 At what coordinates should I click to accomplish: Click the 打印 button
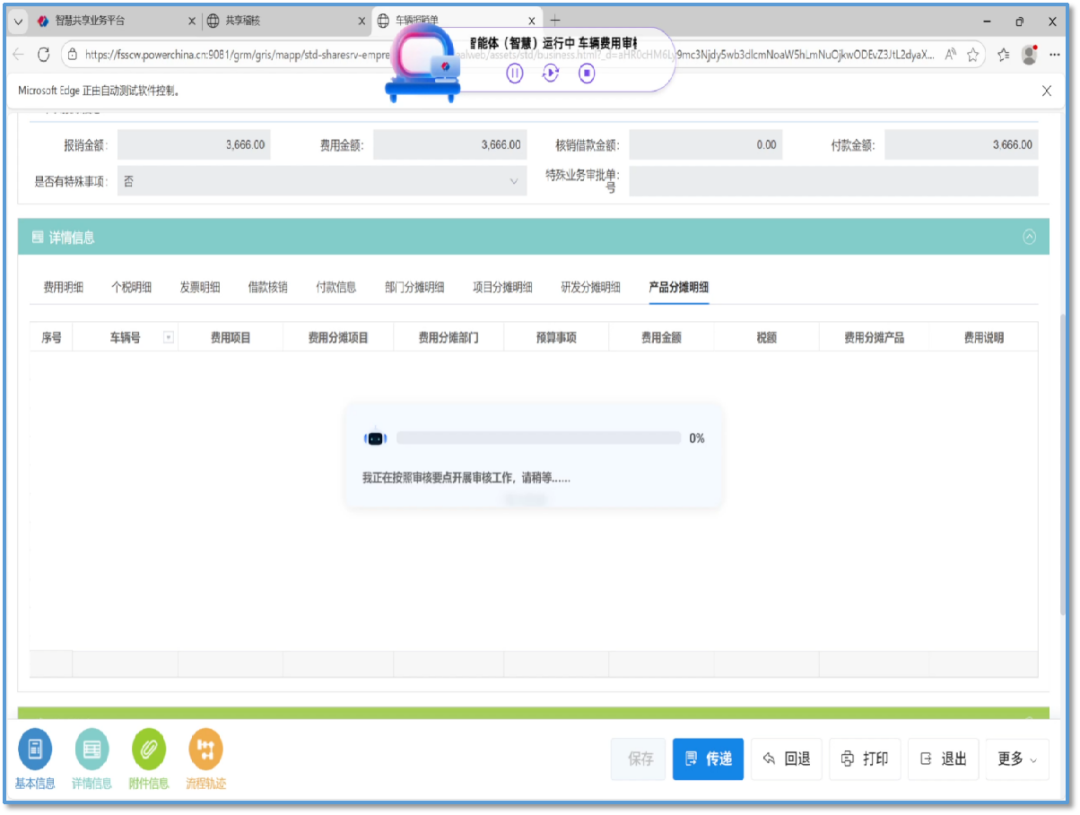tap(865, 759)
